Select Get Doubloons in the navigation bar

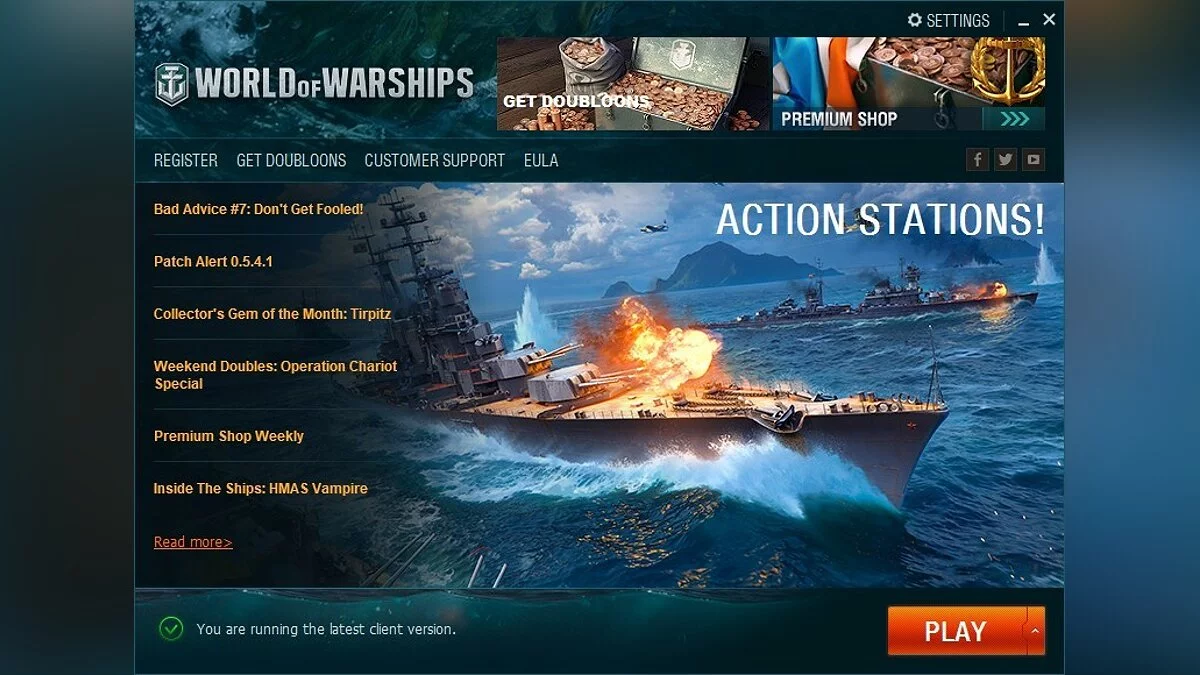[291, 160]
